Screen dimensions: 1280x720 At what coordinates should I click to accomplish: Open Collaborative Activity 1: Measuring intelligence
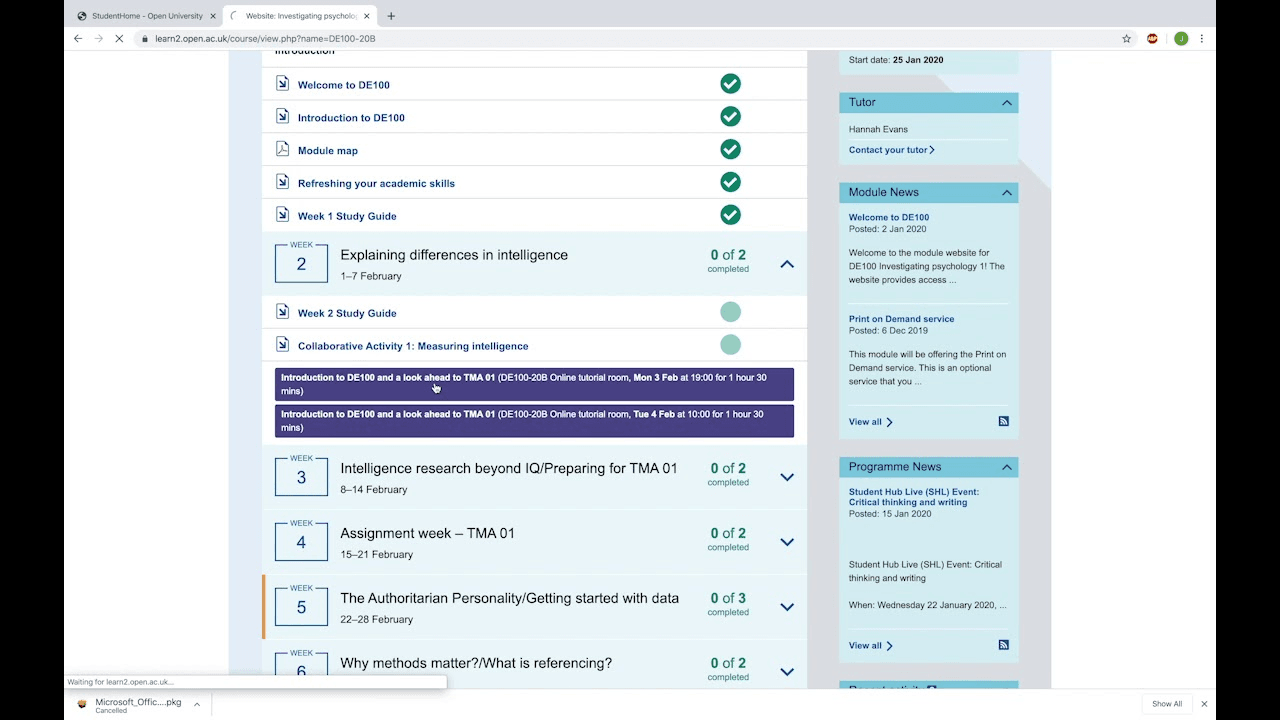click(x=413, y=346)
